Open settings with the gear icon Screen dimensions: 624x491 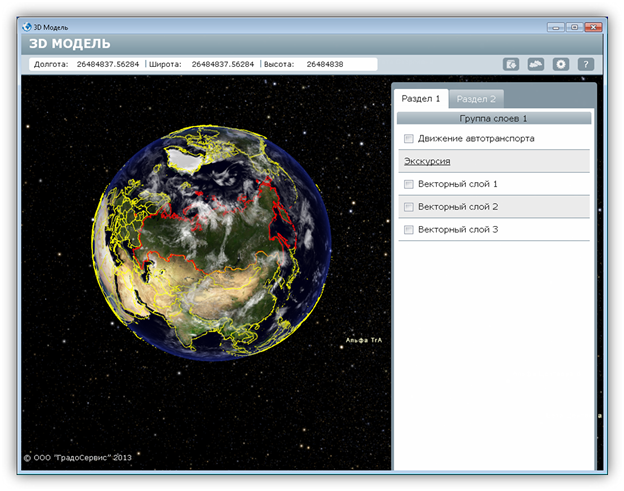coord(561,64)
